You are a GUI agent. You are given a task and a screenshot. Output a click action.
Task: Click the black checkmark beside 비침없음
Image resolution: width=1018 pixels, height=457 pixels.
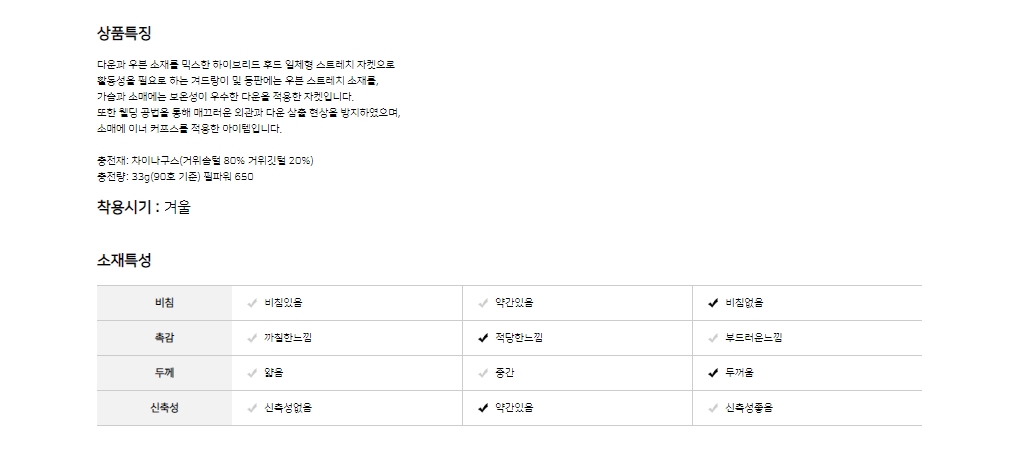[713, 303]
